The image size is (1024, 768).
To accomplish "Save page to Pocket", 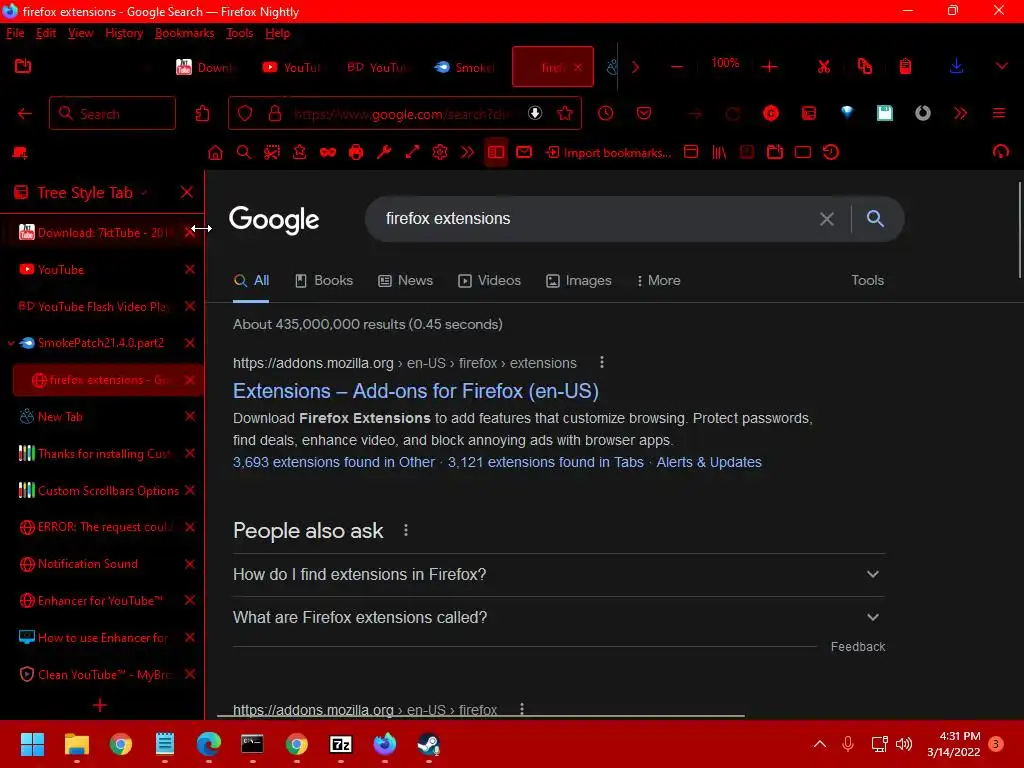I will coord(644,114).
